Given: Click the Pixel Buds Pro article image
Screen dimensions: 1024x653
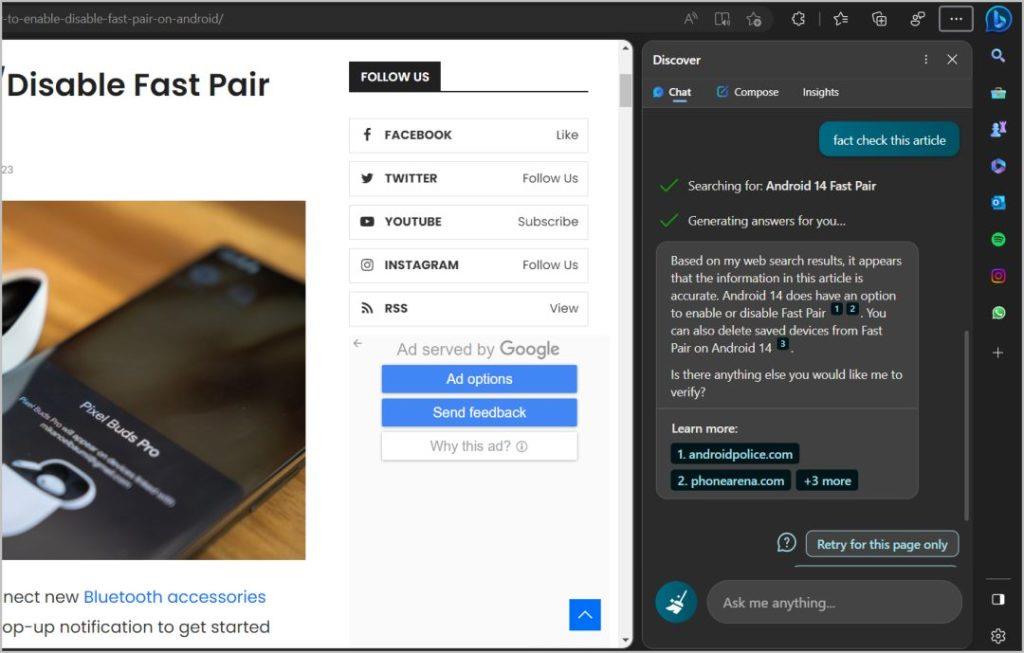Looking at the screenshot, I should 153,380.
